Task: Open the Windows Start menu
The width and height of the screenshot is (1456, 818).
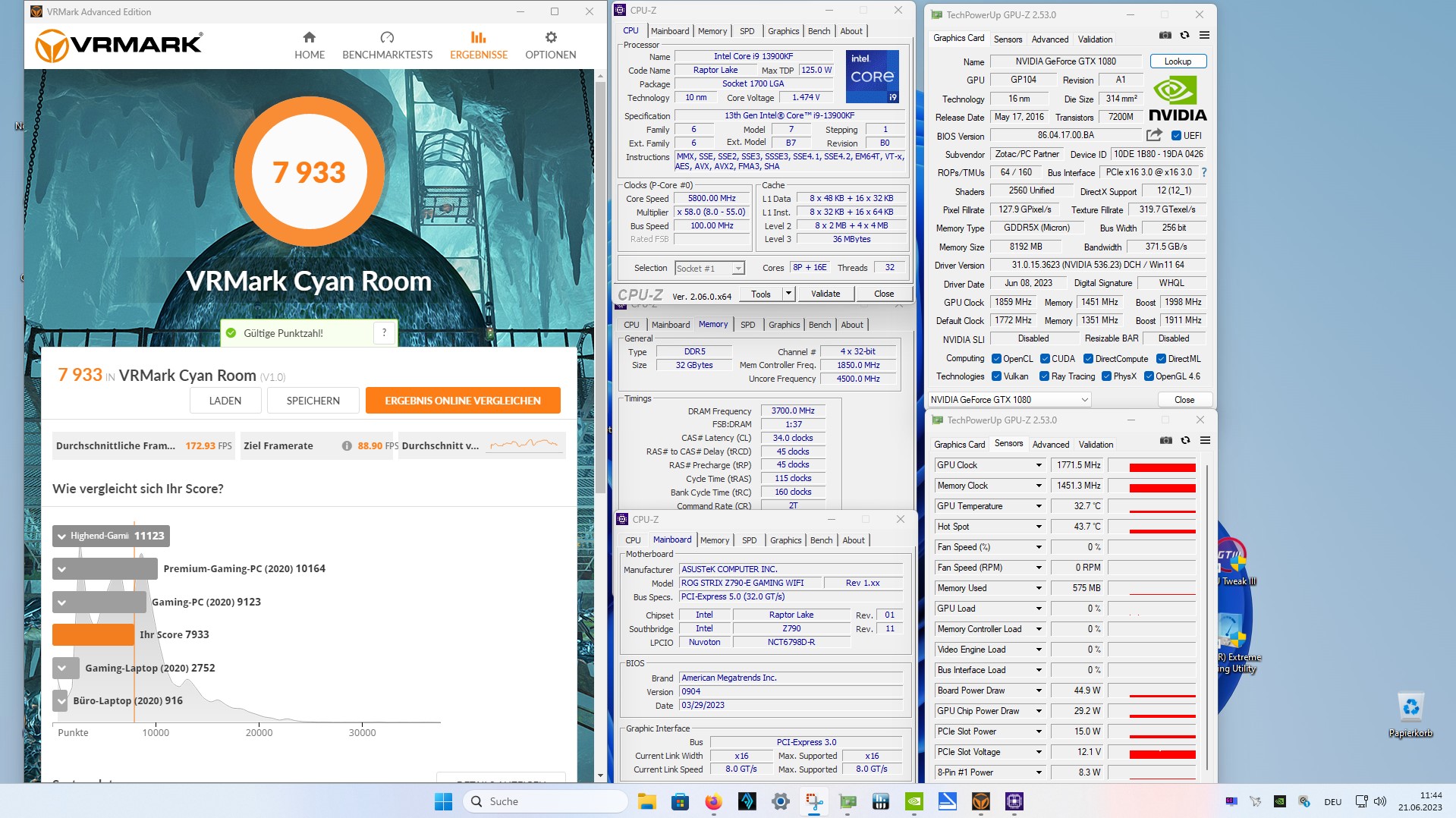Action: click(x=443, y=801)
